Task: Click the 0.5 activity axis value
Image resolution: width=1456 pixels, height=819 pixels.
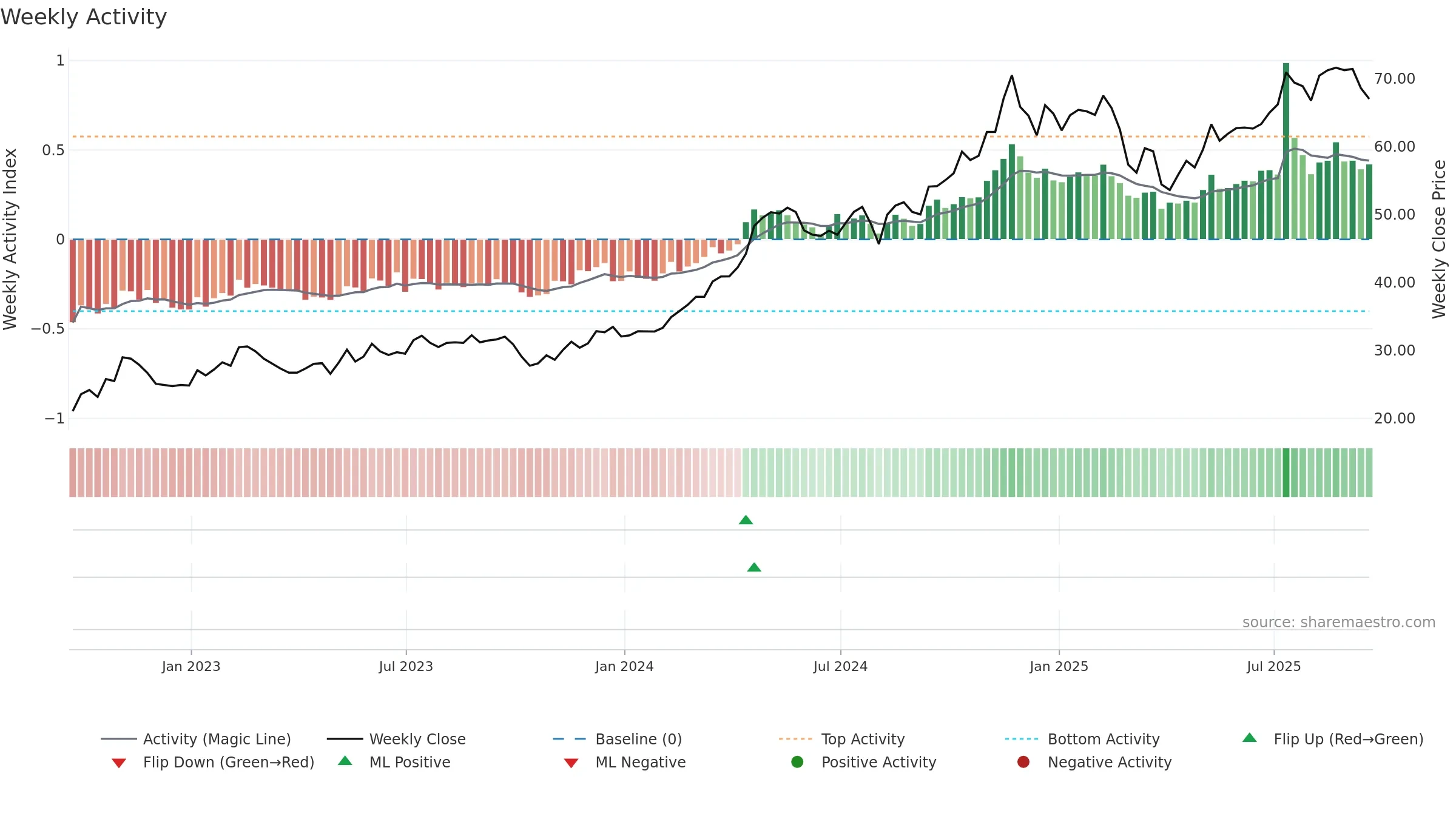Action: 53,150
